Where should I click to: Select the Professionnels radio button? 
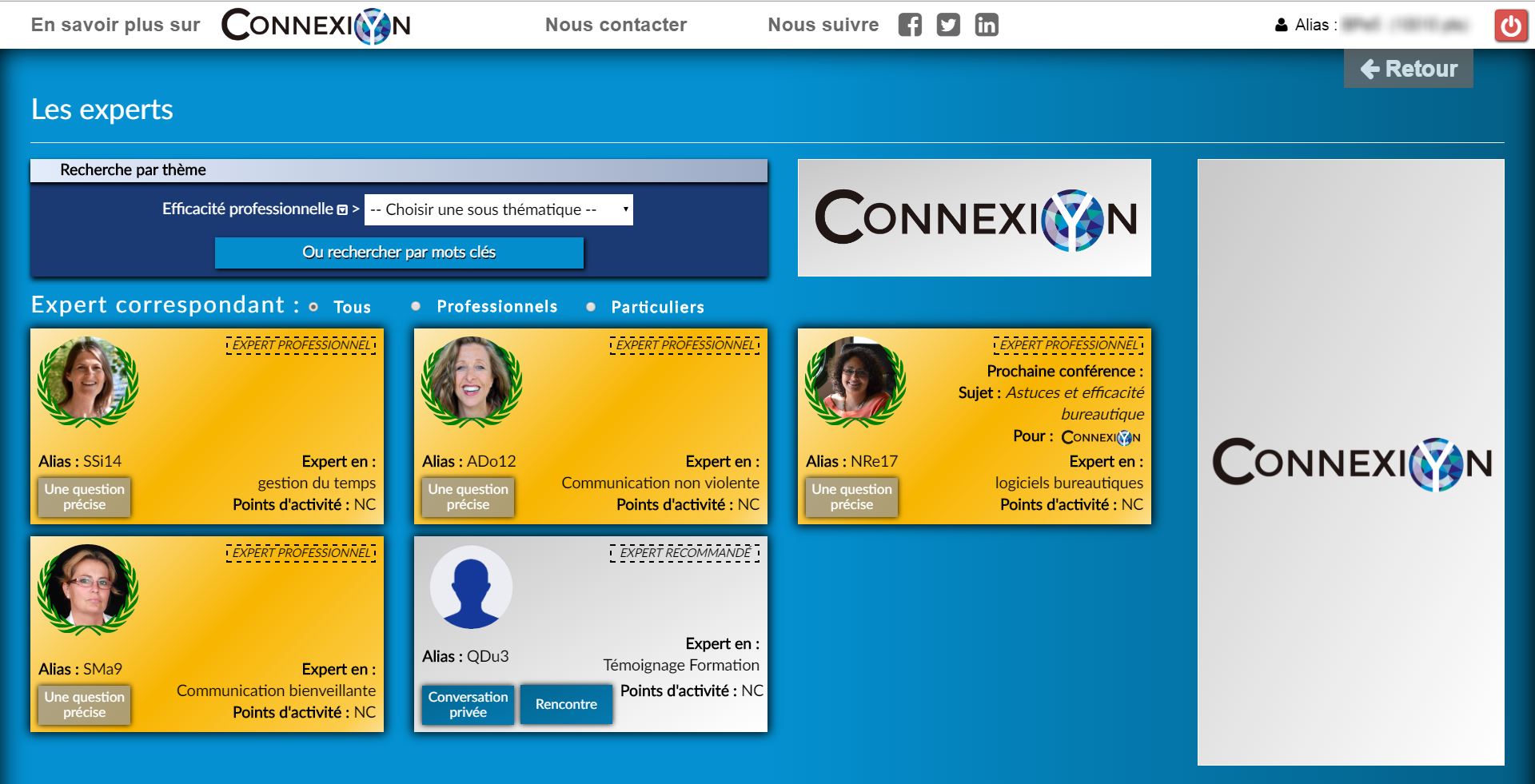pos(416,306)
